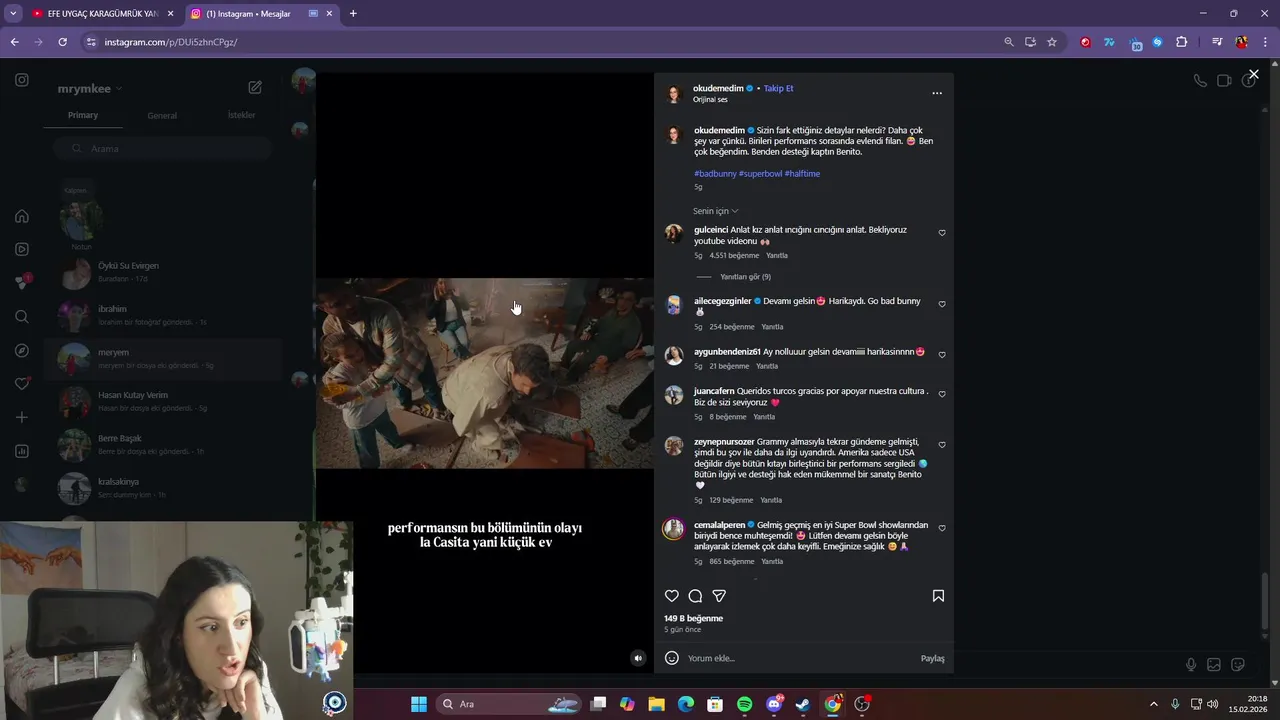Open Steam from the Windows taskbar
The width and height of the screenshot is (1280, 720).
point(803,704)
